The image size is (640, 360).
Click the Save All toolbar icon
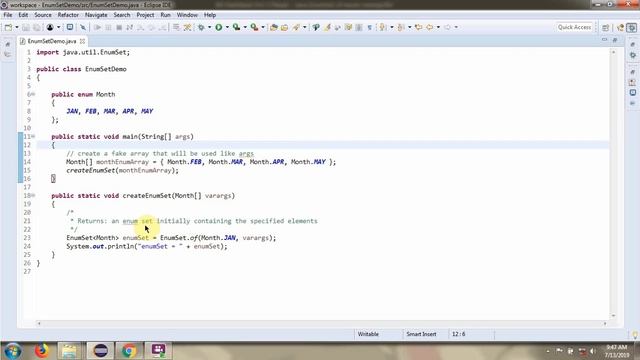[x=36, y=27]
